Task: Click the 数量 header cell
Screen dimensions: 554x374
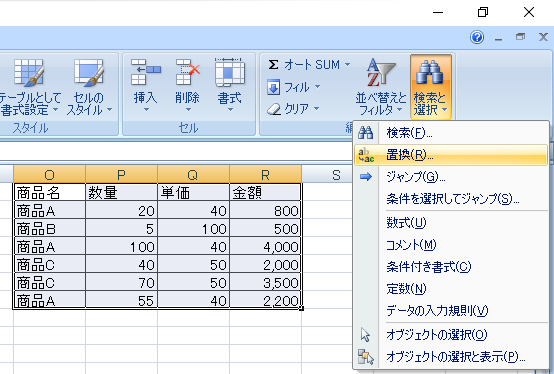Action: click(x=122, y=192)
